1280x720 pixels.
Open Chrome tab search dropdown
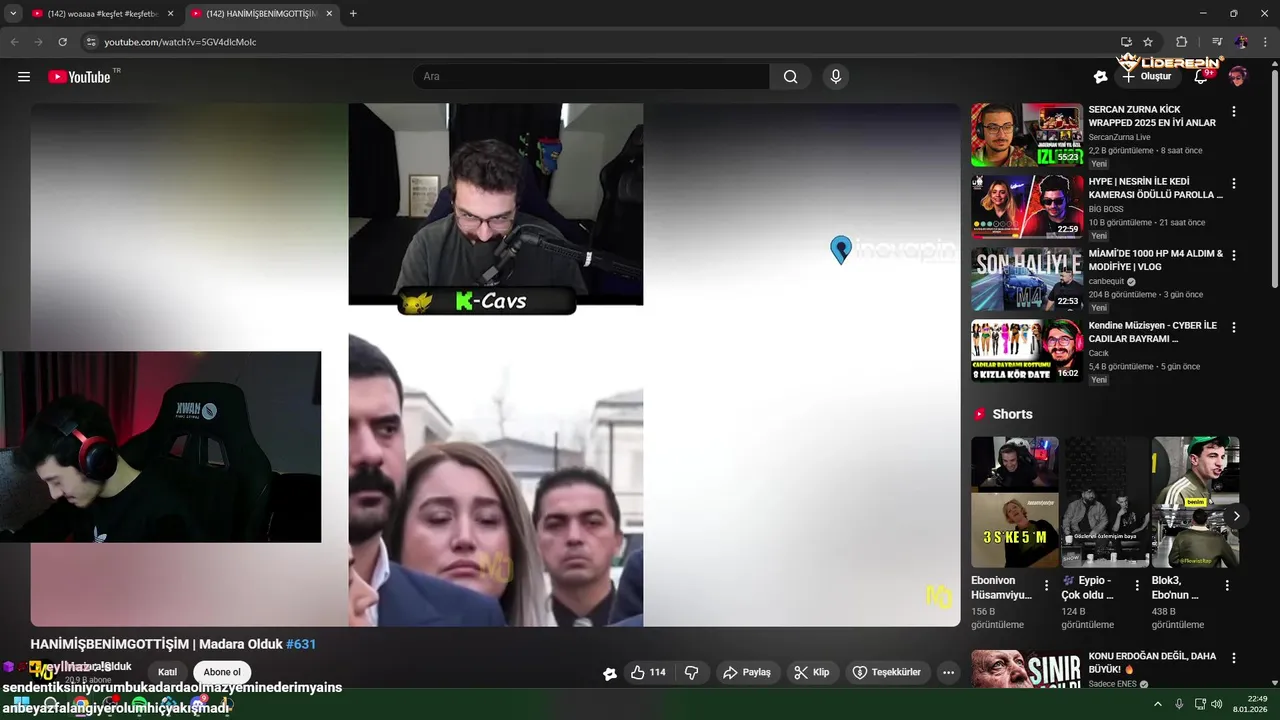(13, 13)
